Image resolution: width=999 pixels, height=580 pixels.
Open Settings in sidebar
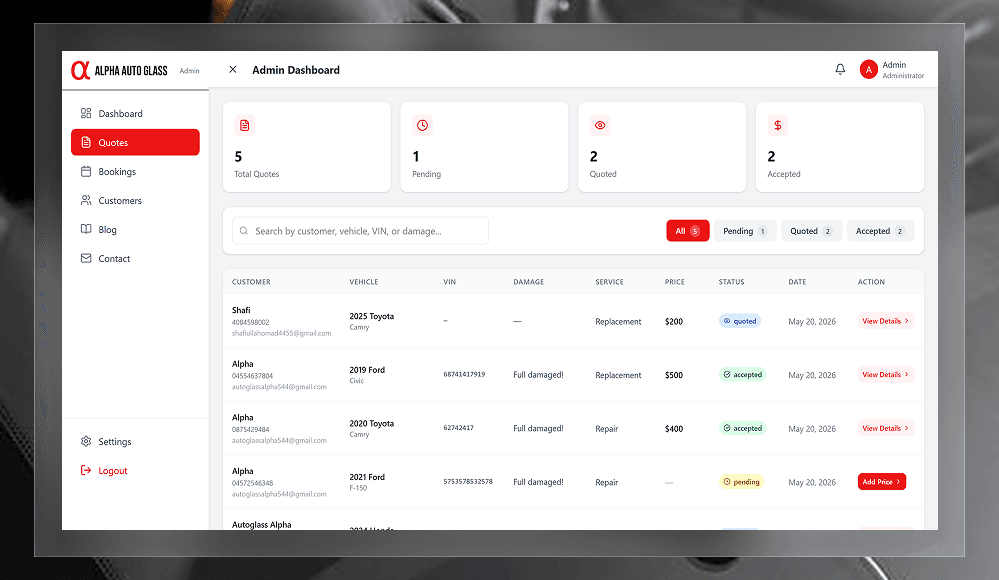pyautogui.click(x=135, y=442)
